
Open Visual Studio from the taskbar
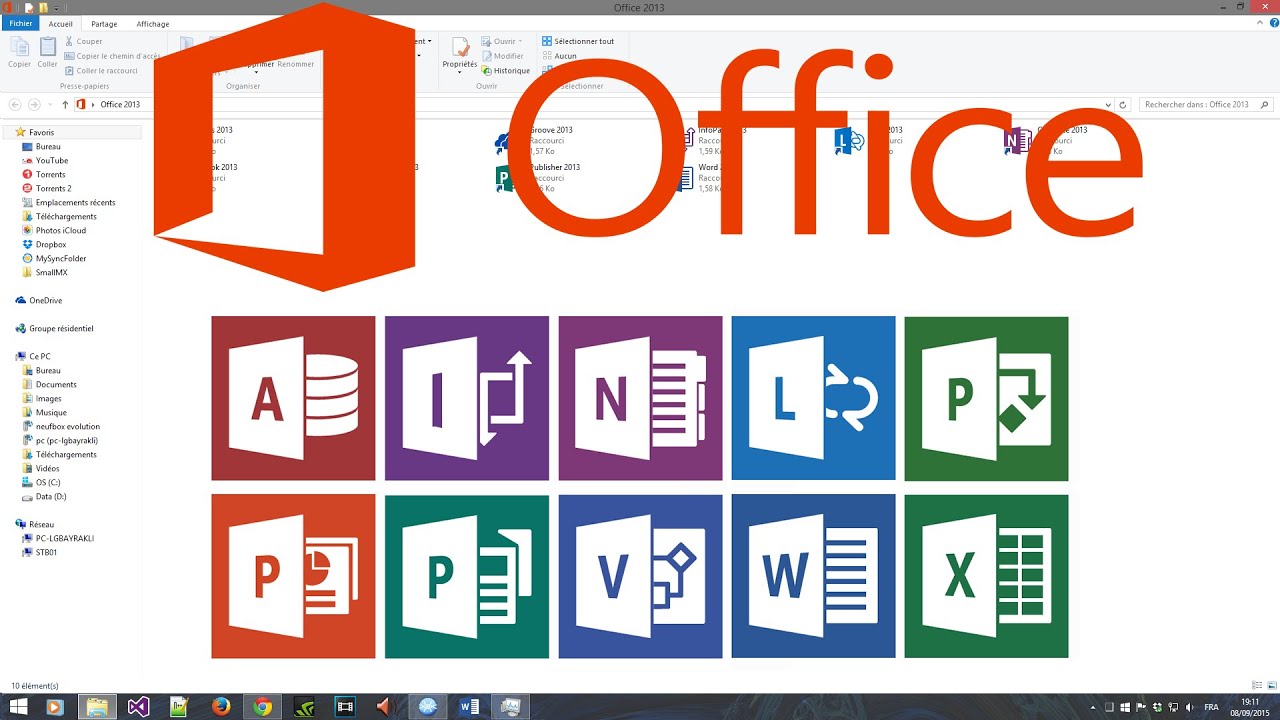(139, 707)
